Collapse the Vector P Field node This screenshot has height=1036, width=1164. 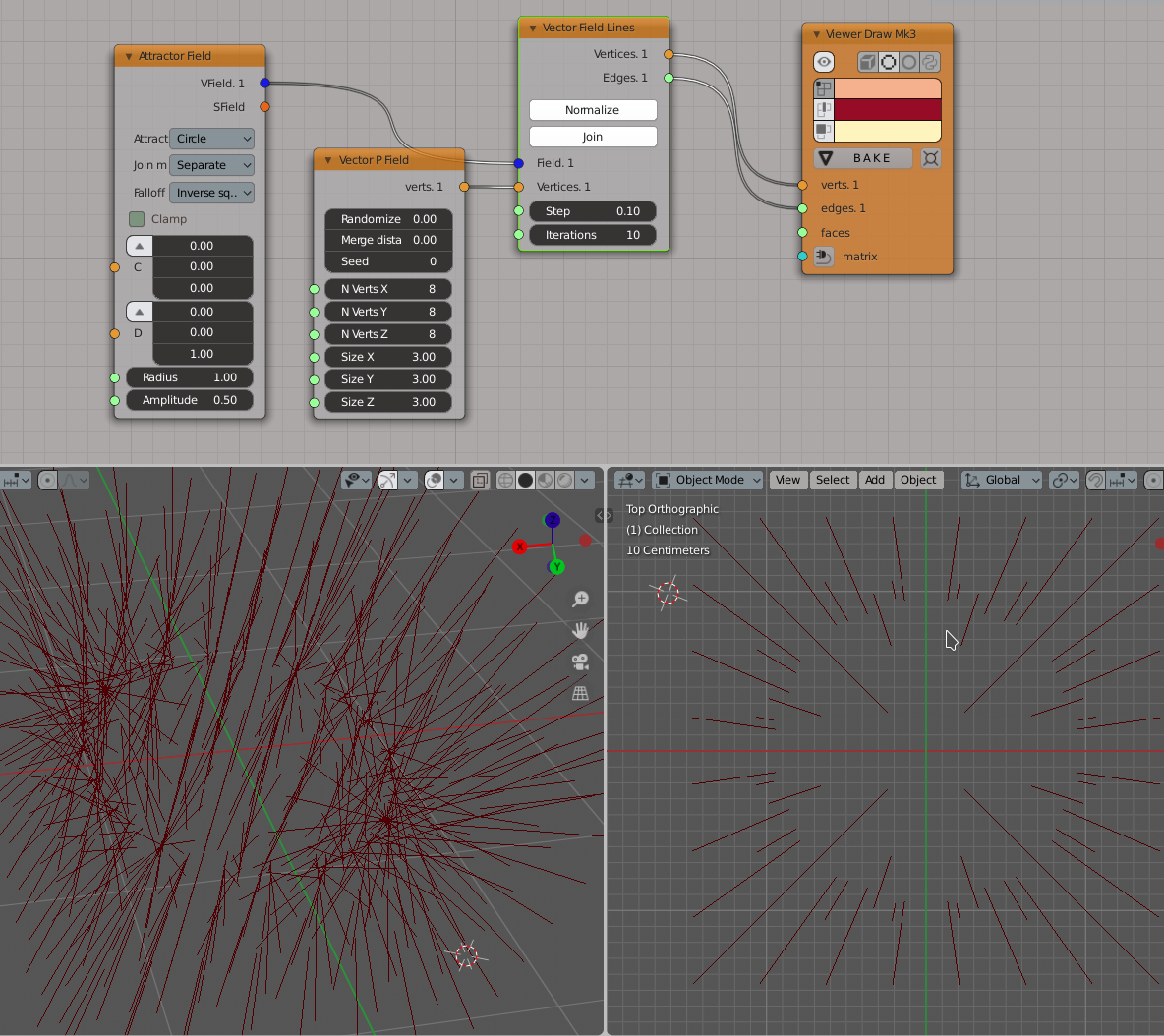(x=328, y=160)
